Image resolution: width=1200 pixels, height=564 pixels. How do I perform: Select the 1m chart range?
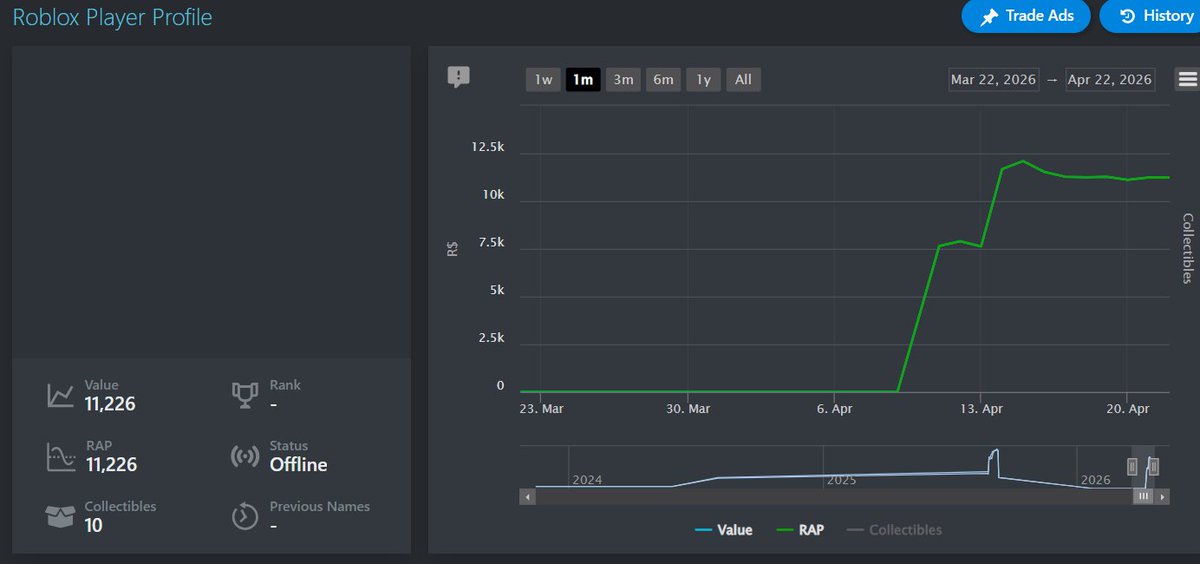(583, 79)
